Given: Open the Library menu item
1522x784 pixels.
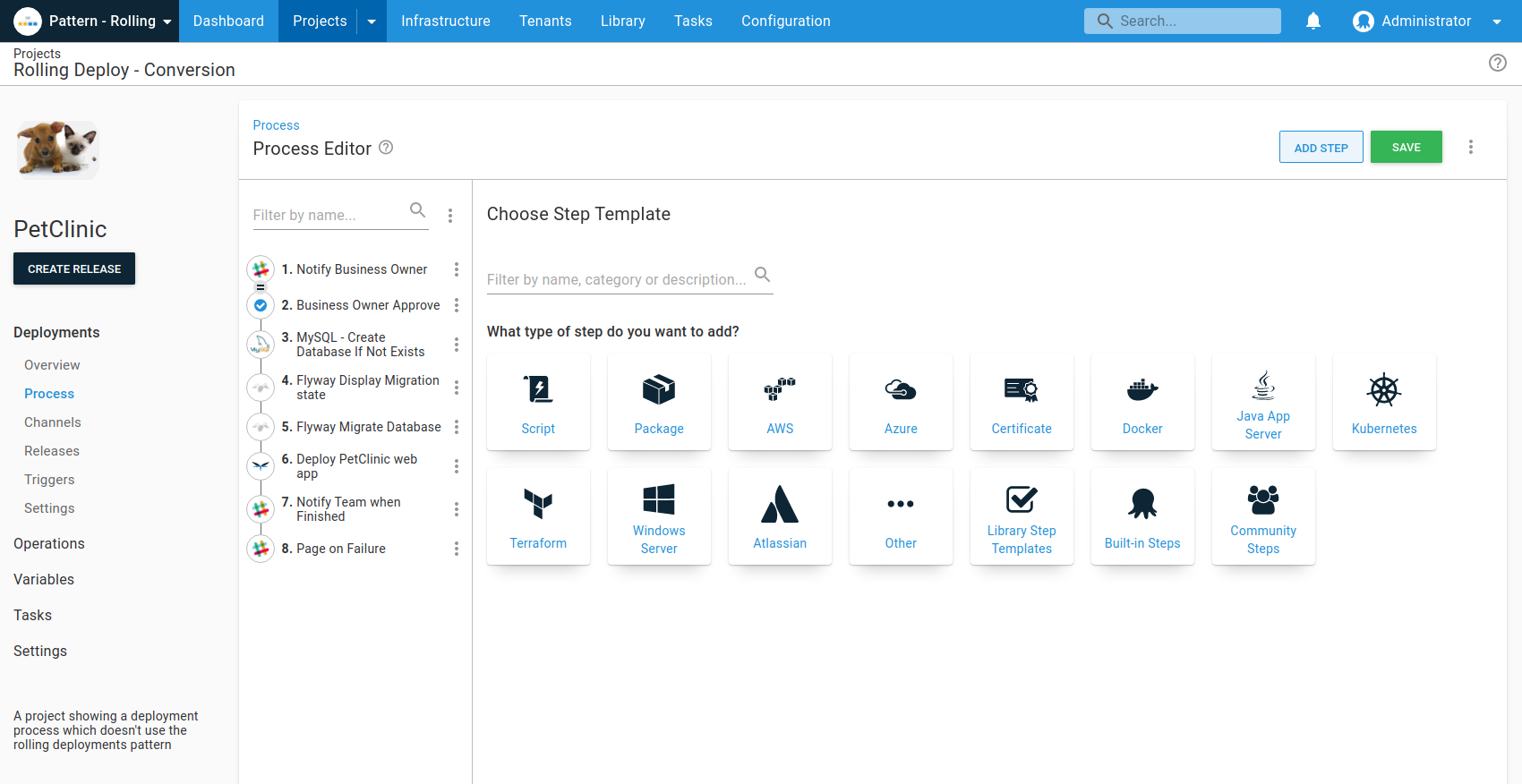Looking at the screenshot, I should 622,21.
